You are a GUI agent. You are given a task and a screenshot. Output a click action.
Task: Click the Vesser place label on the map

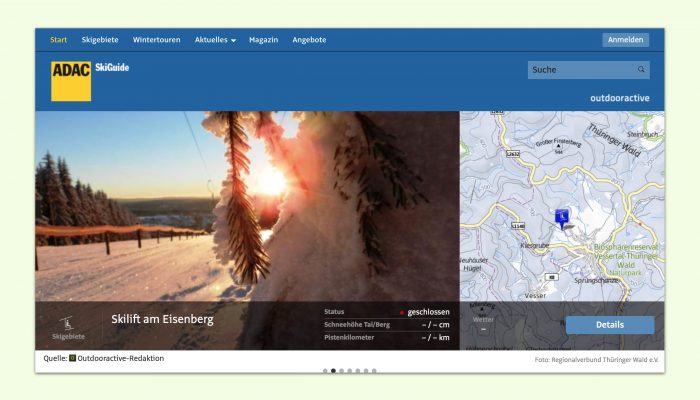click(x=535, y=296)
